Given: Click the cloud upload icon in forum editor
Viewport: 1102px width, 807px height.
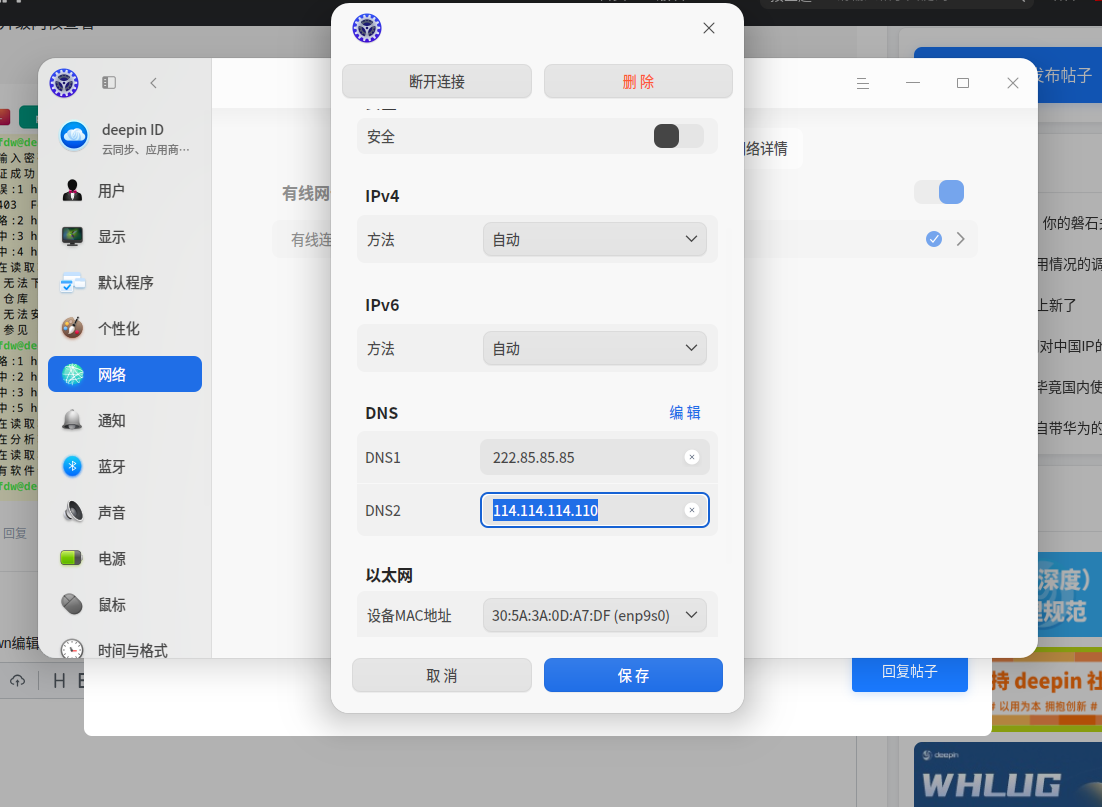Looking at the screenshot, I should click(18, 680).
